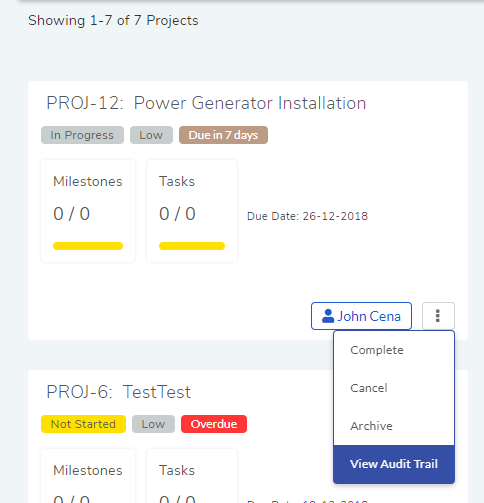Open View Audit Trail

394,464
